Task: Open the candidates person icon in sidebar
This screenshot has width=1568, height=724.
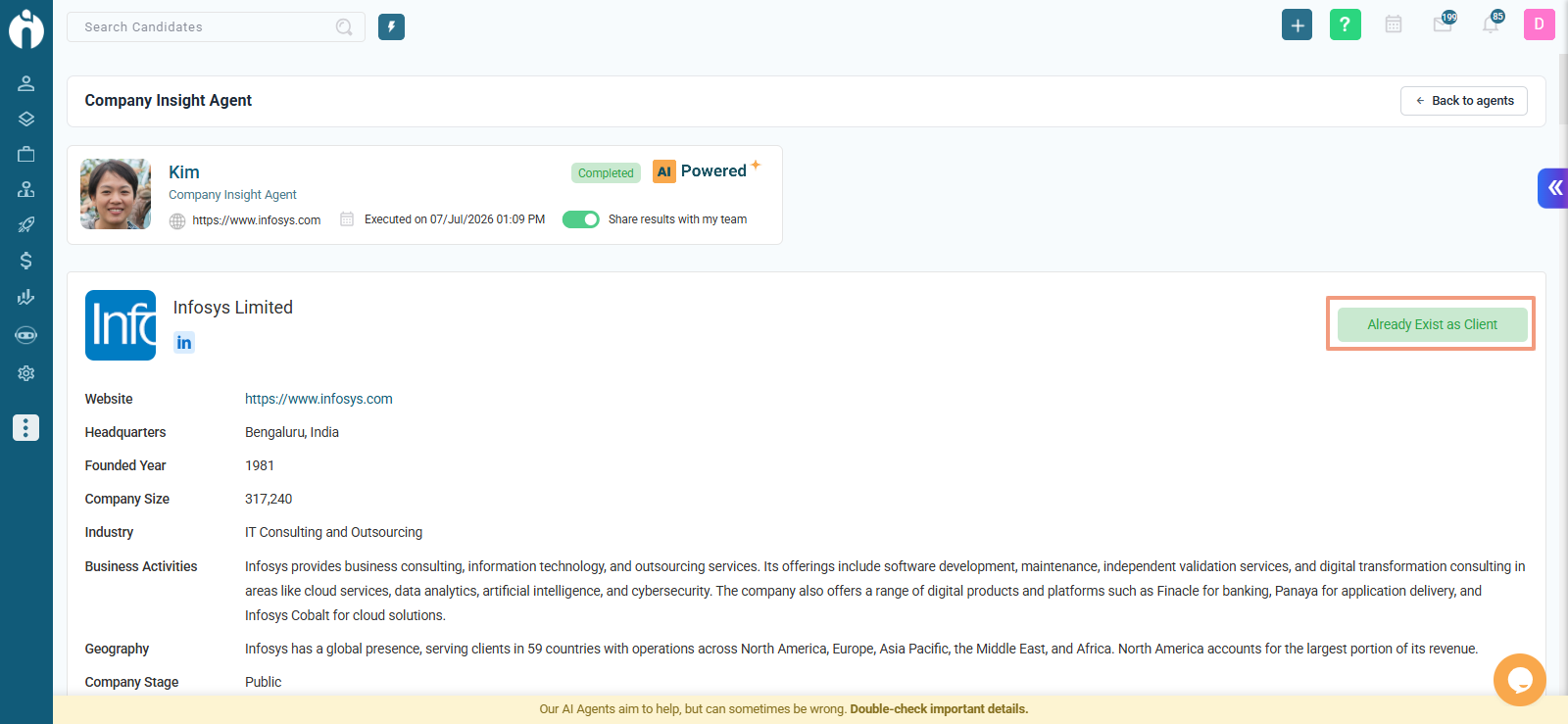Action: click(x=26, y=83)
